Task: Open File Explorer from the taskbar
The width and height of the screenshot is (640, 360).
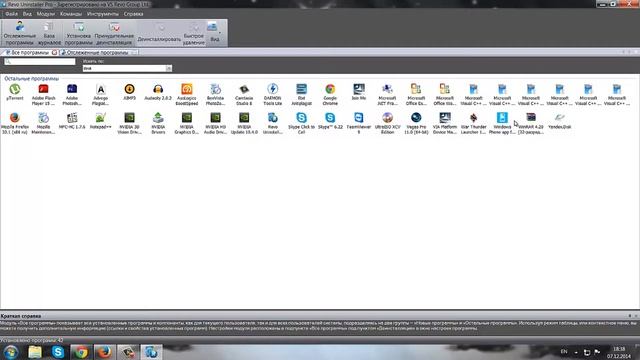Action: coord(35,352)
